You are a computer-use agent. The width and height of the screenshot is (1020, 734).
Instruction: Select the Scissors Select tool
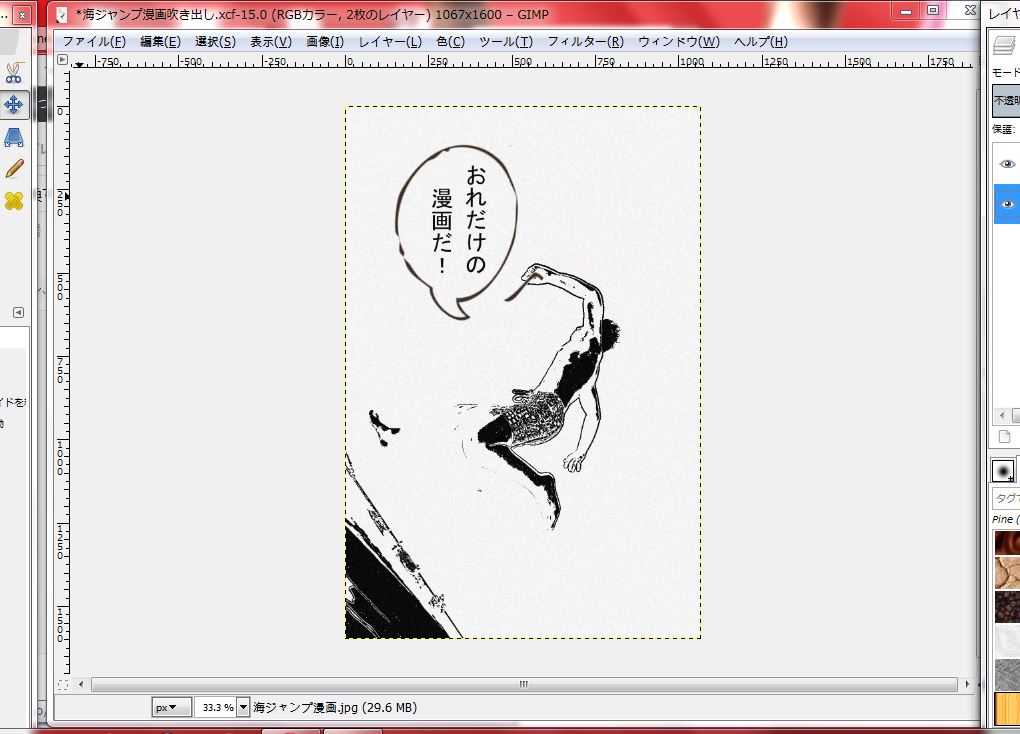pyautogui.click(x=14, y=73)
